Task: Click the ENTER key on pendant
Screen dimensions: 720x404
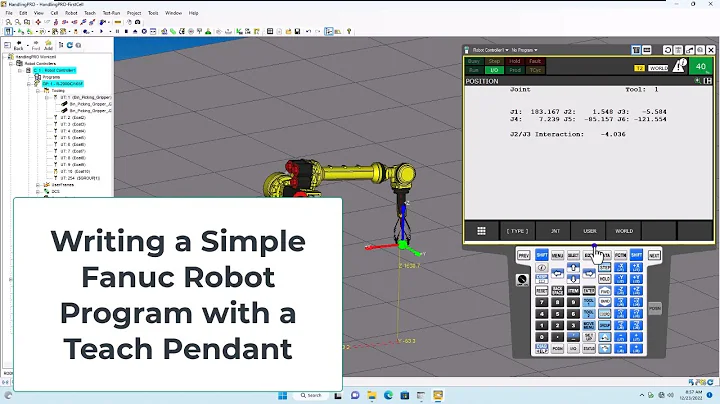Action: point(589,291)
